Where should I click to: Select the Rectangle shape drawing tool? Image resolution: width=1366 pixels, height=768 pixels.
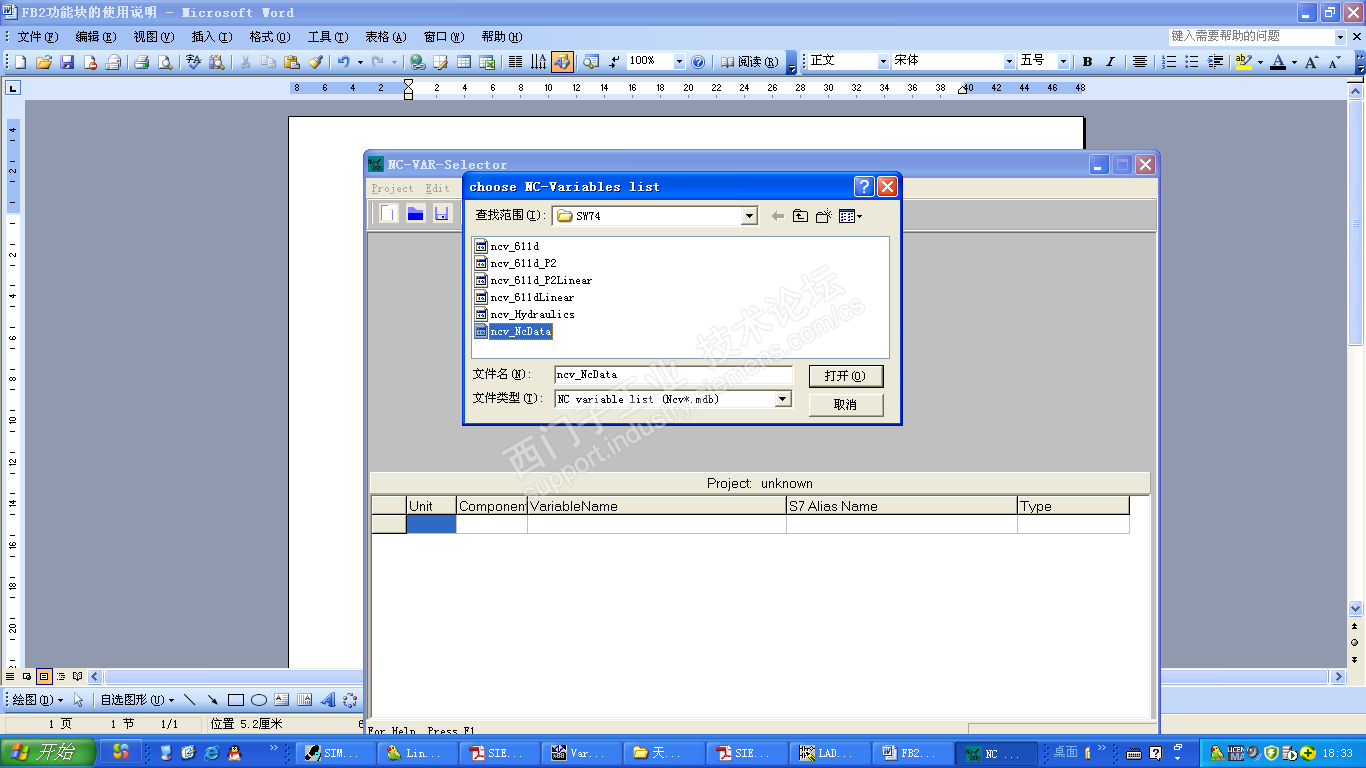(236, 700)
